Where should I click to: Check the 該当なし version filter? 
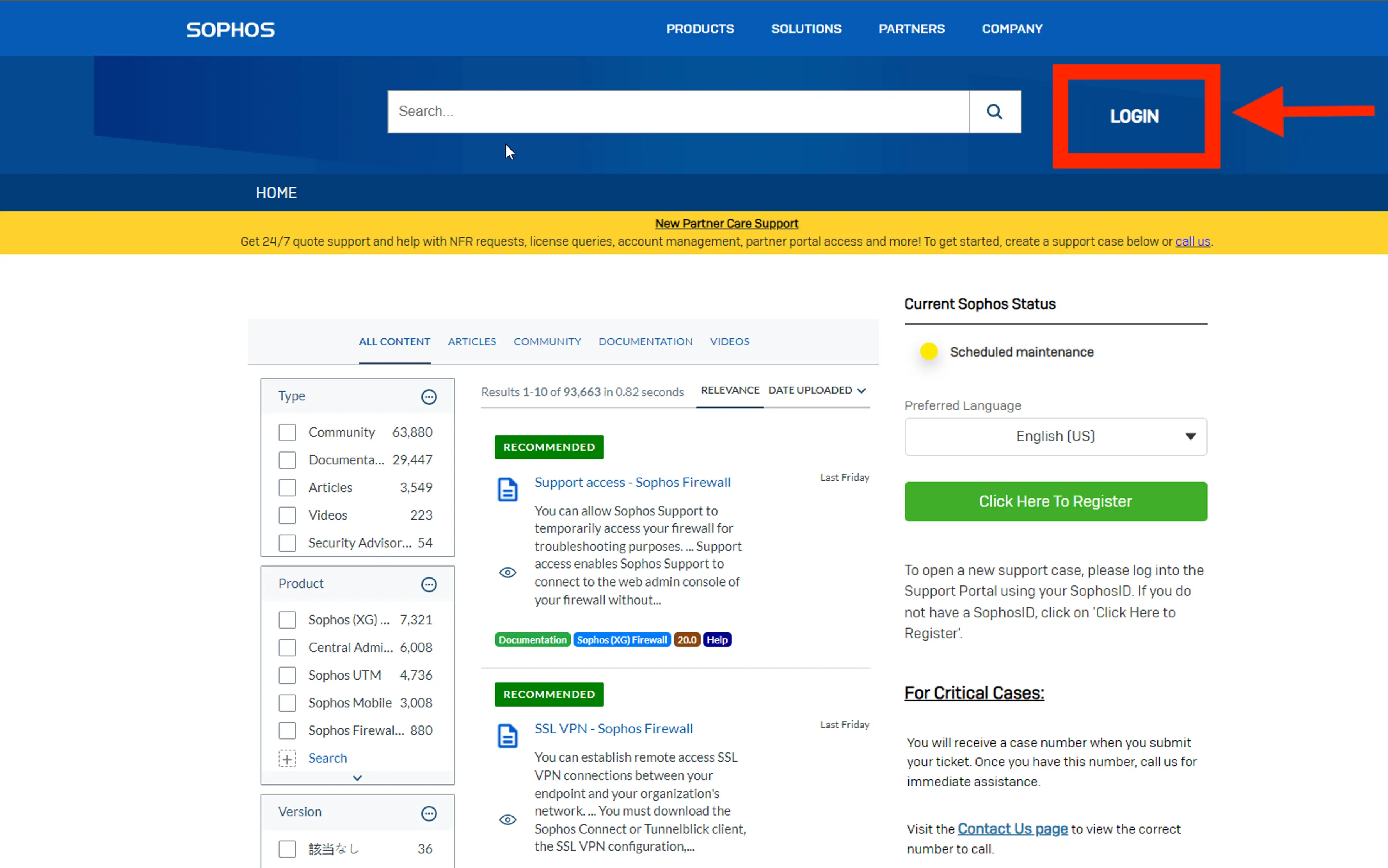point(287,848)
